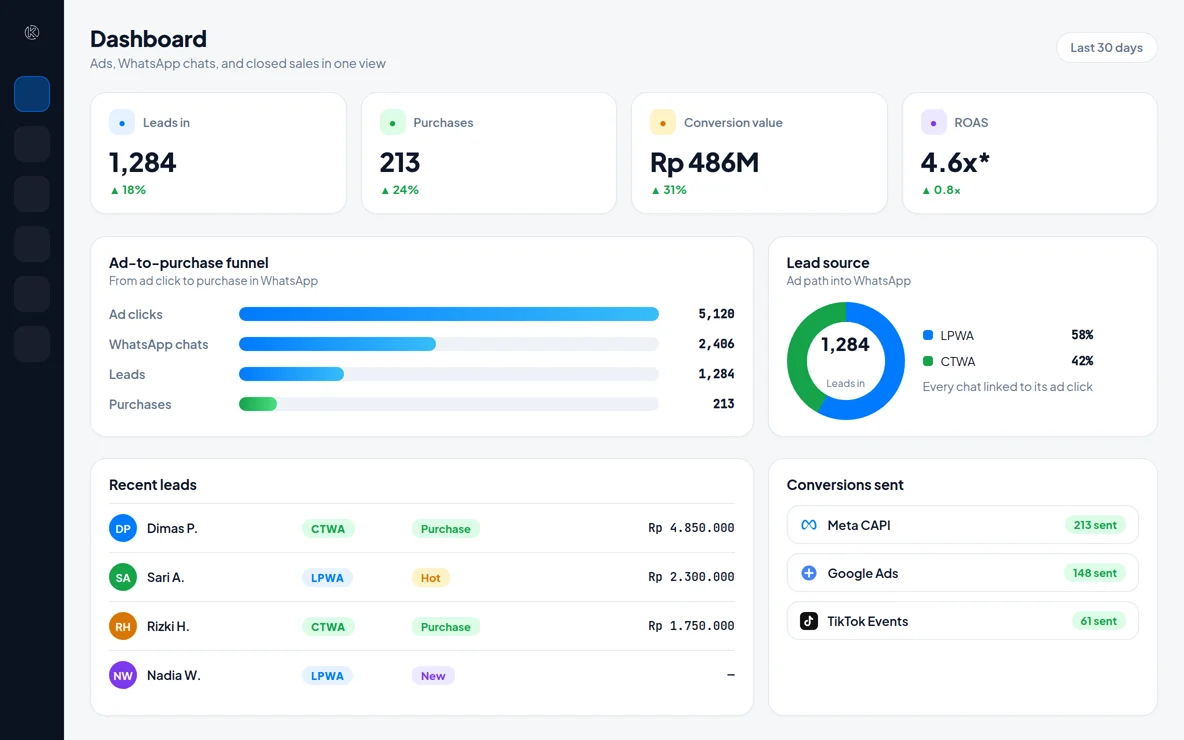This screenshot has height=740, width=1184.
Task: Click the LPWA tag in Nadia W. row
Action: (x=327, y=676)
